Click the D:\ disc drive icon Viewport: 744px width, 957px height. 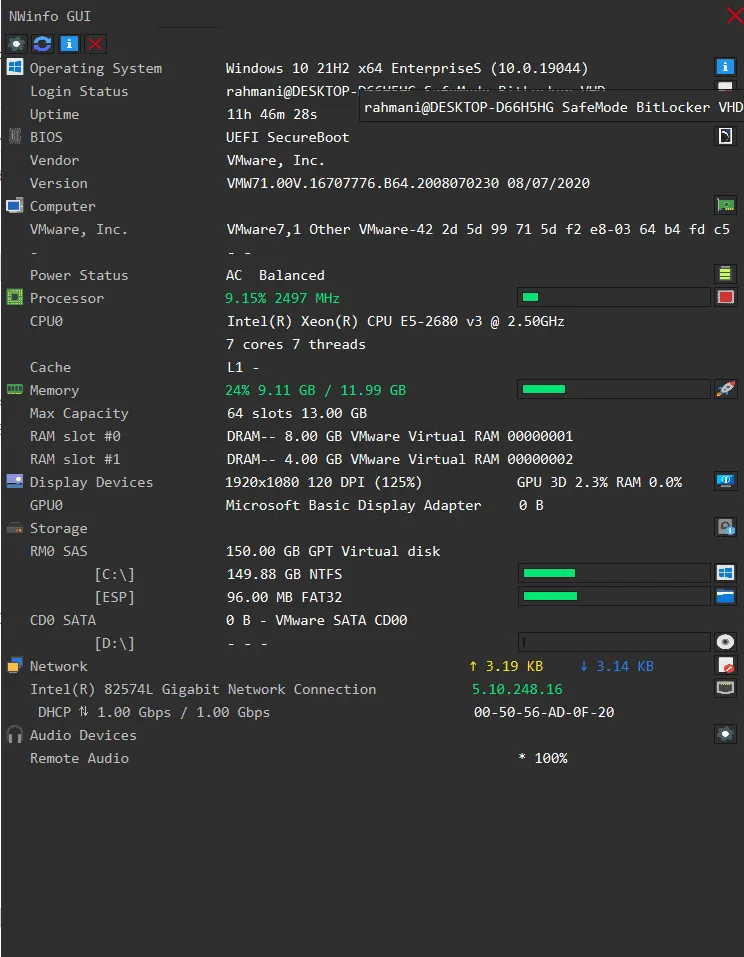(x=725, y=642)
